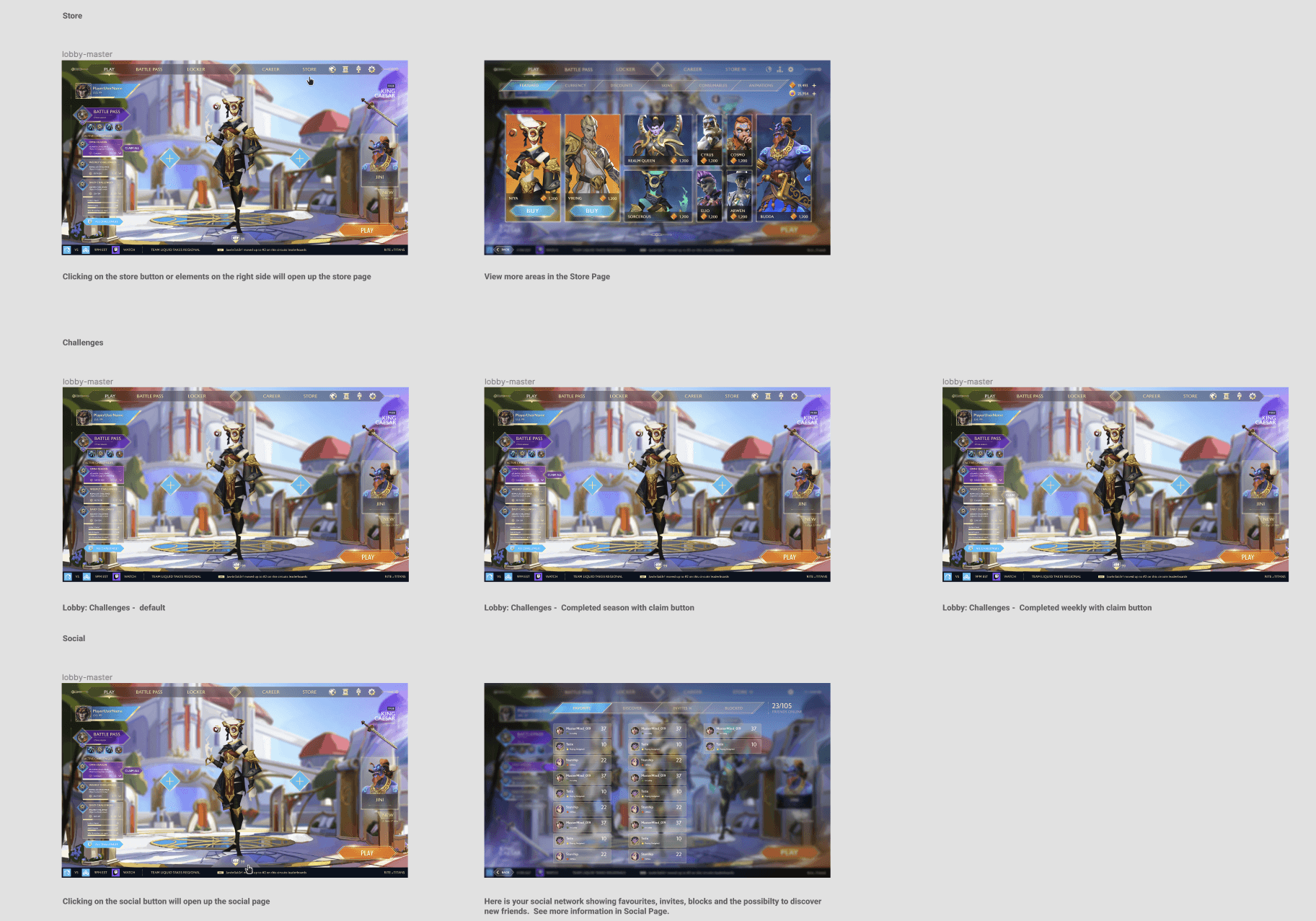Click BATTLE PASS banner in Store section lobby

pos(102,113)
